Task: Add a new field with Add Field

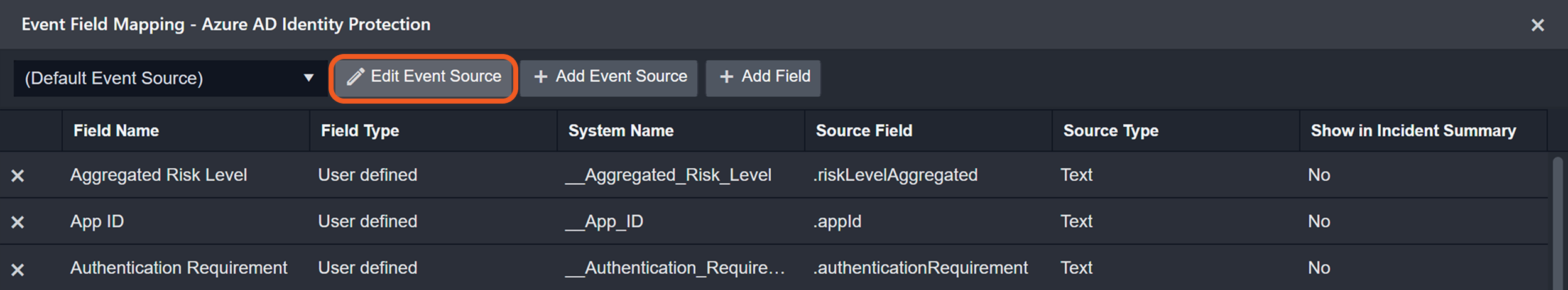Action: (x=763, y=78)
